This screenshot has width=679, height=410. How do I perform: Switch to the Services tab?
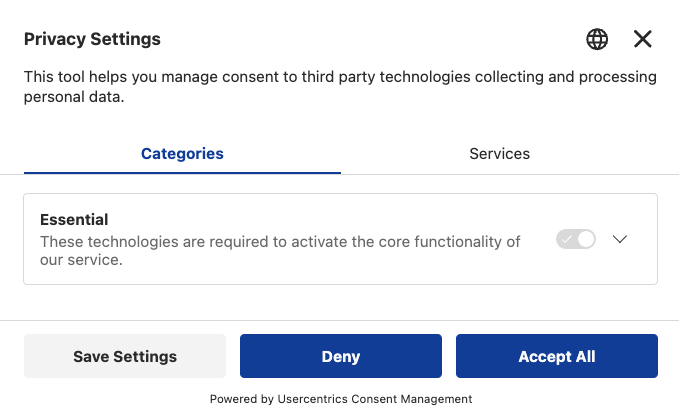tap(499, 154)
